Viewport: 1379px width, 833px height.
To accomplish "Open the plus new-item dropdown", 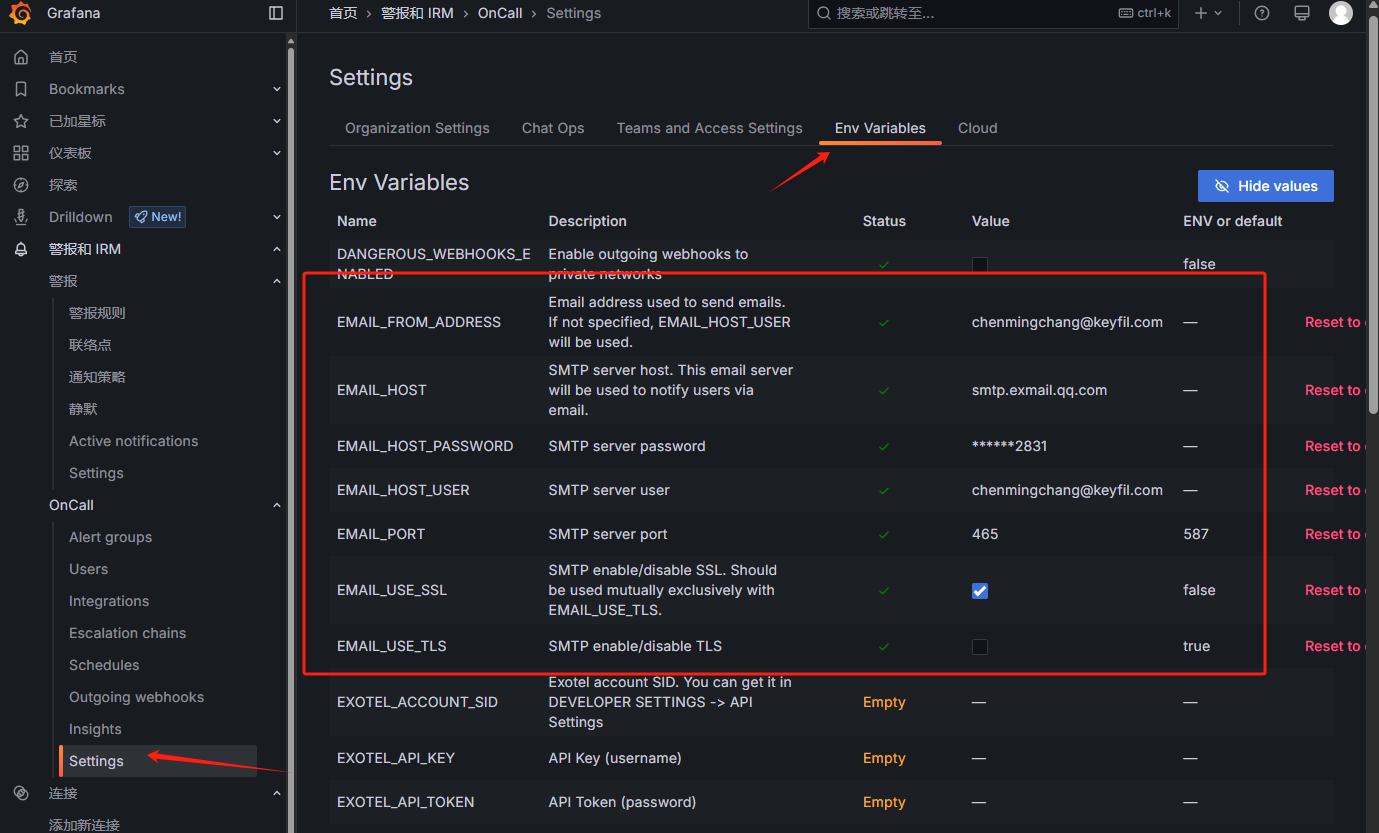I will coord(1208,13).
